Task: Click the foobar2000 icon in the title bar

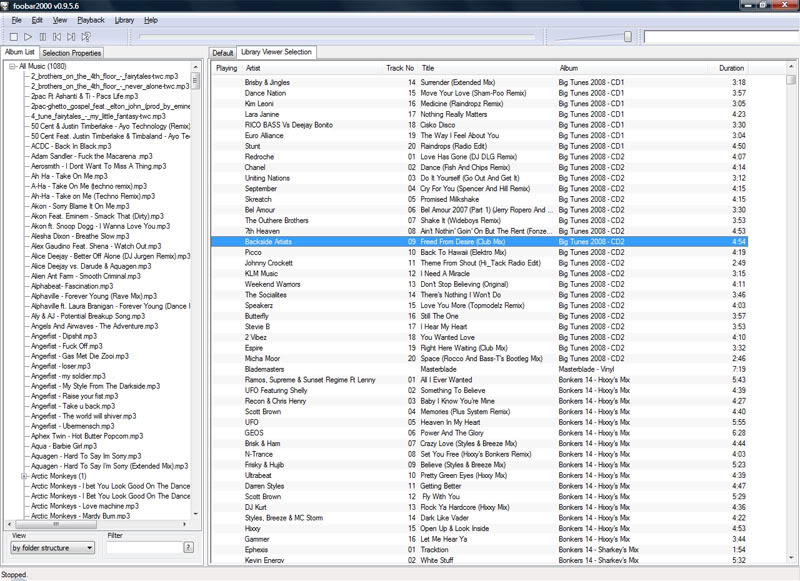Action: pyautogui.click(x=6, y=6)
